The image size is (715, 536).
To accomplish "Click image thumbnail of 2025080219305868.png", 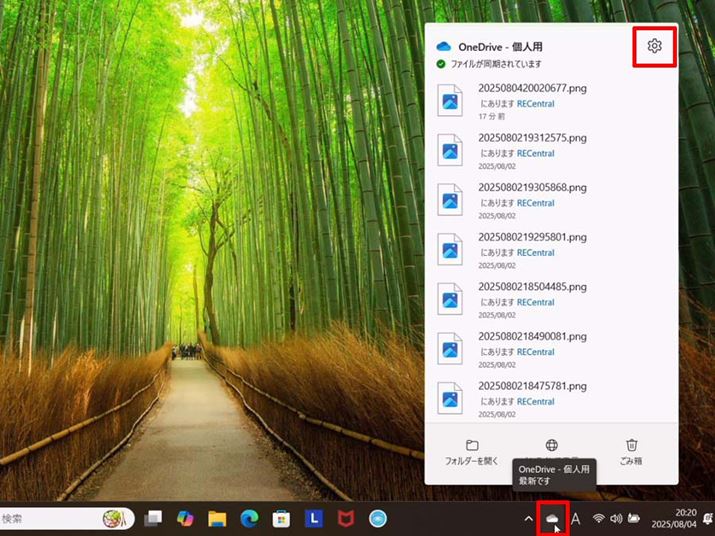I will [x=450, y=200].
